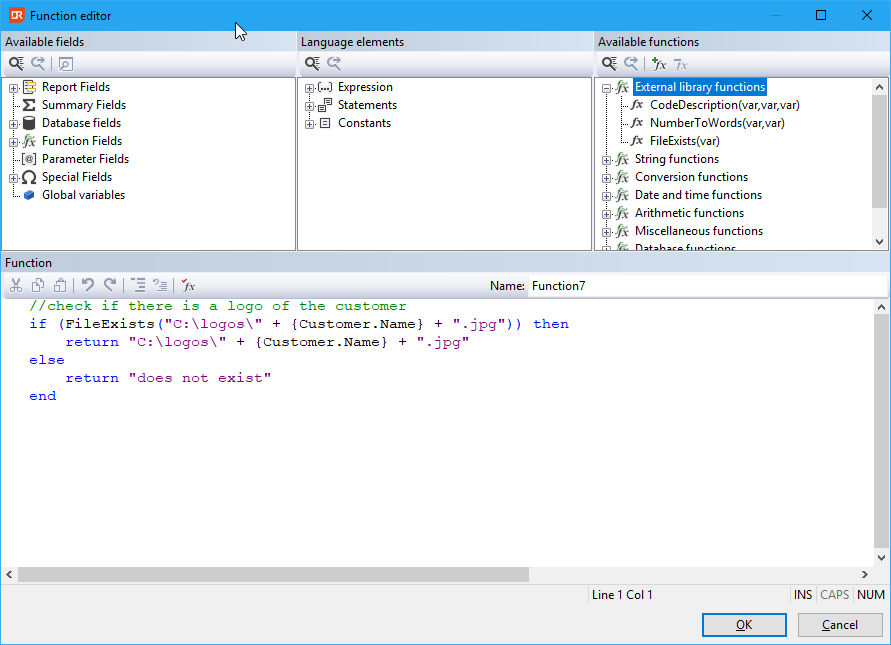This screenshot has width=891, height=645.
Task: Expand the Special Fields tree node
Action: pyautogui.click(x=14, y=178)
